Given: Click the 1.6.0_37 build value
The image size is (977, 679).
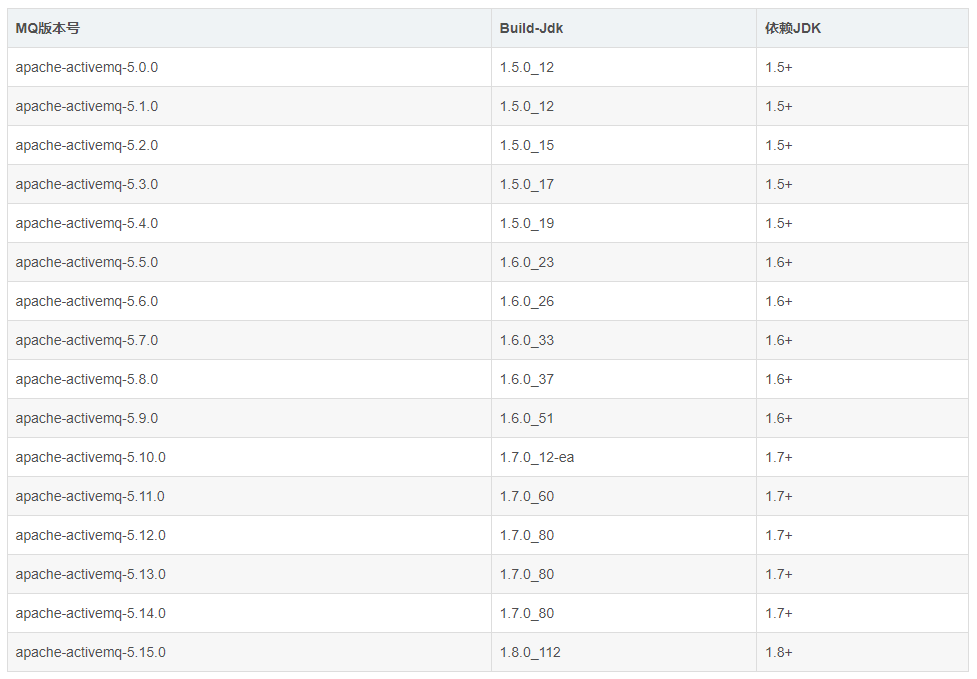Looking at the screenshot, I should click(527, 380).
